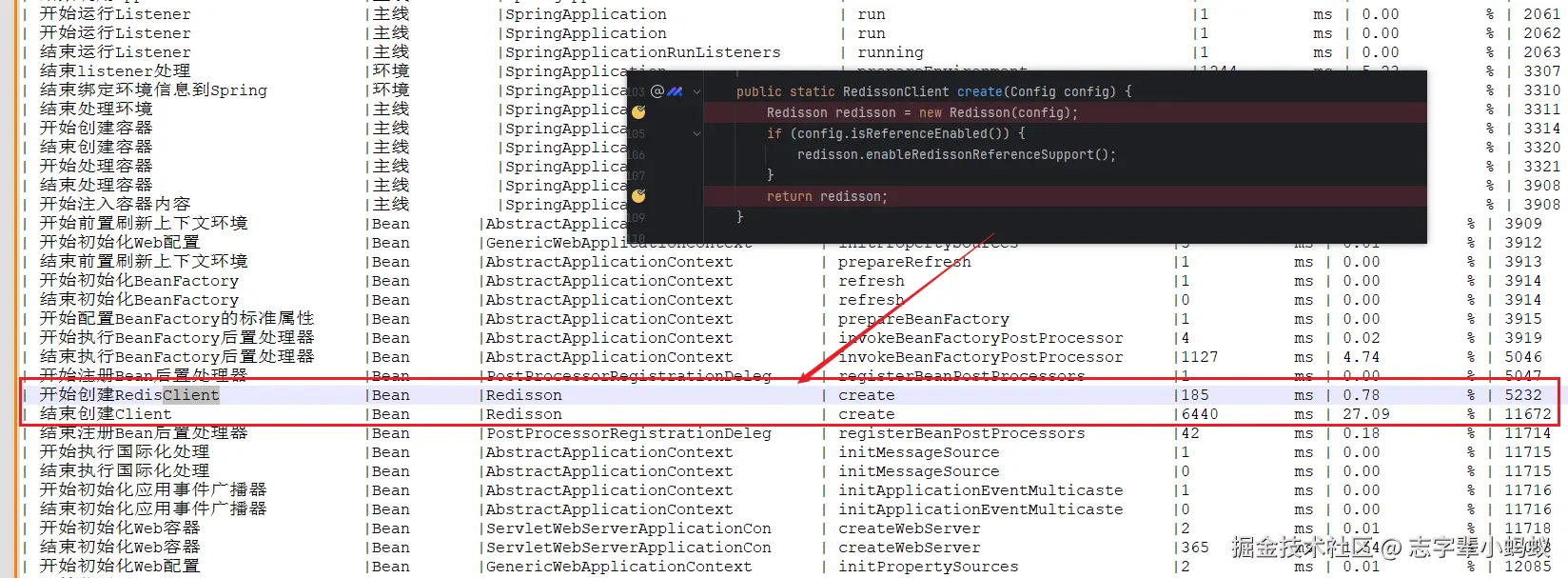
Task: Click the 1127 ms duration value
Action: point(1200,356)
